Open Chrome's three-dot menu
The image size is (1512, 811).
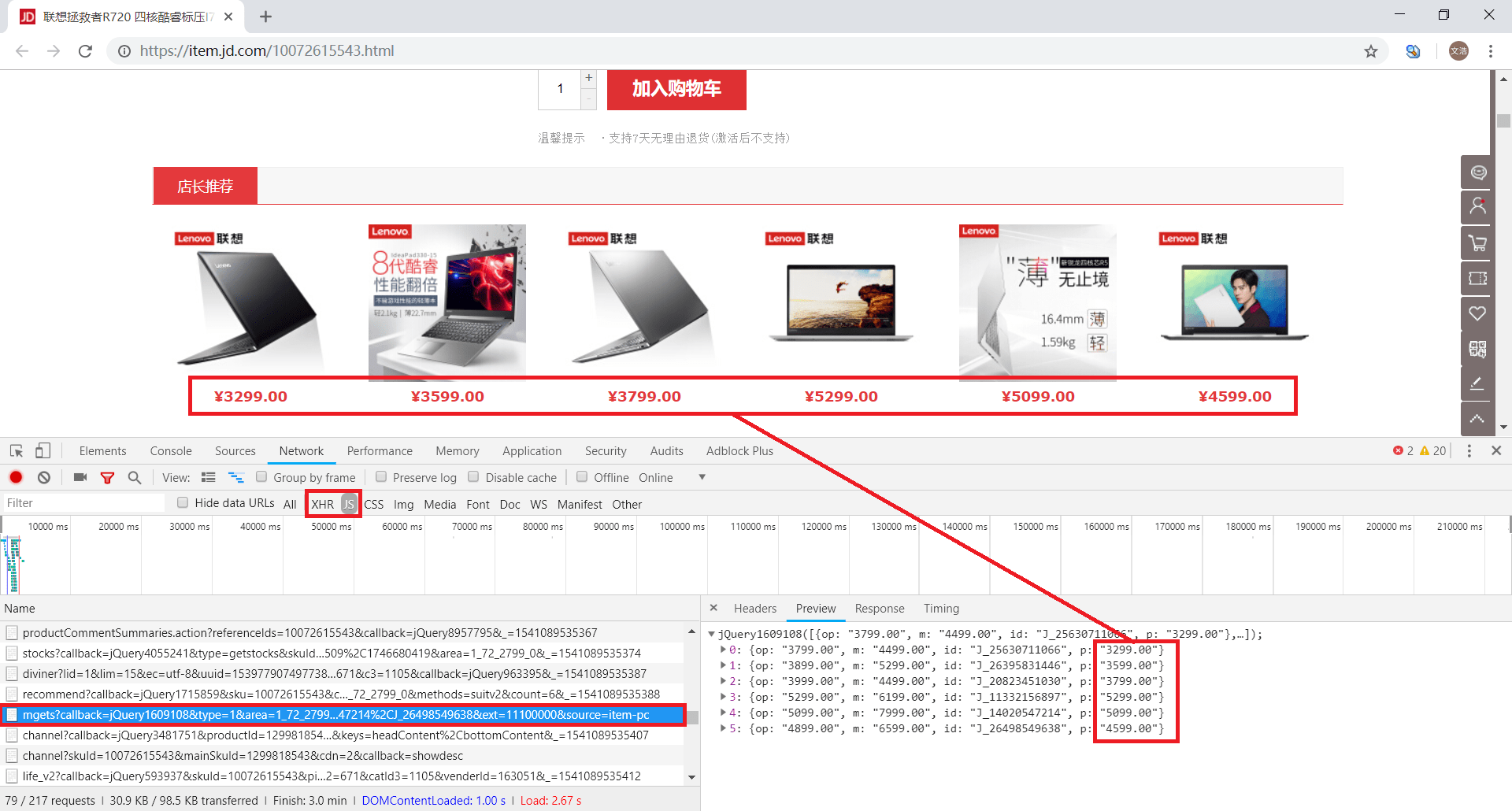(x=1491, y=51)
